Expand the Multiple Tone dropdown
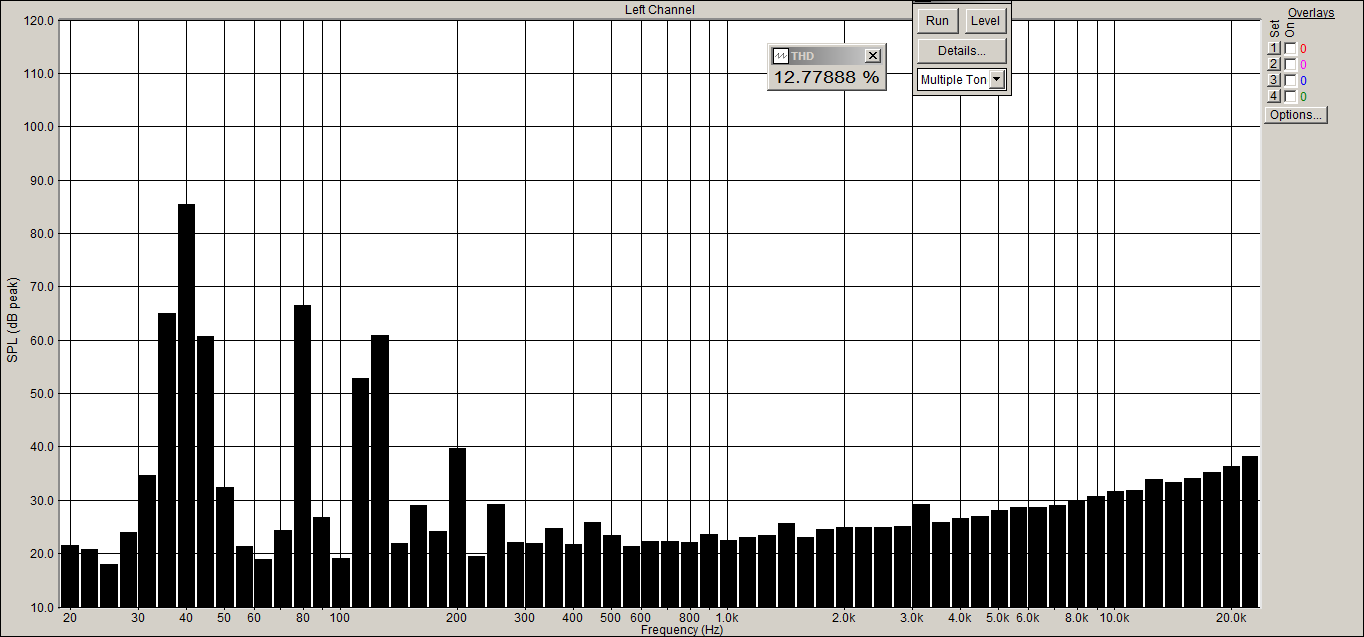The height and width of the screenshot is (637, 1364). point(996,80)
